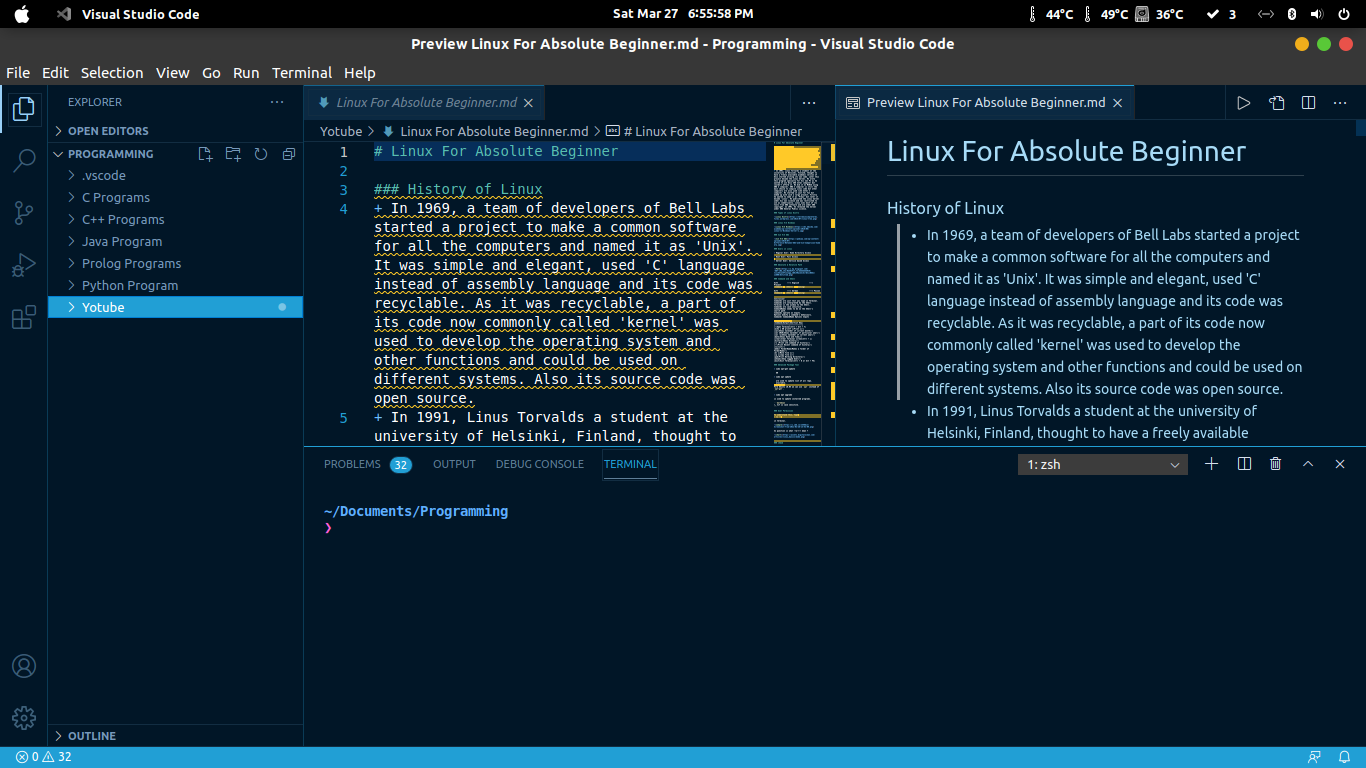Viewport: 1366px width, 768px height.
Task: Open the Source Control view
Action: click(x=24, y=212)
